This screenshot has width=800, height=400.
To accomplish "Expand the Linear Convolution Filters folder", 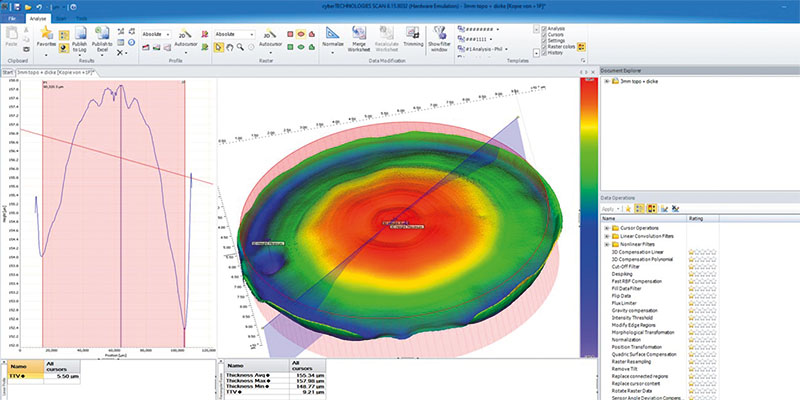I will [x=607, y=236].
